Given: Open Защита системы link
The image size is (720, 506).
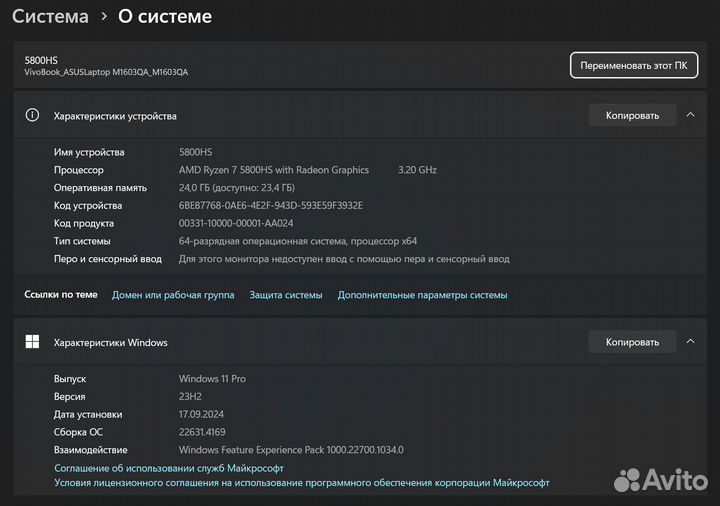Looking at the screenshot, I should click(x=286, y=295).
